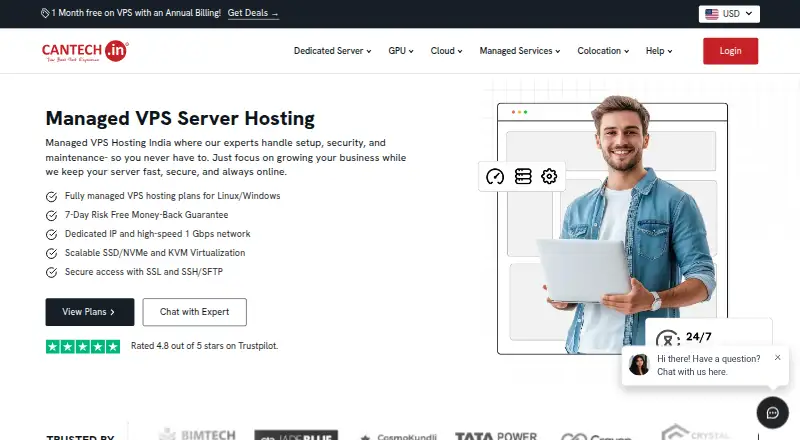Expand the Managed Services menu
The image size is (800, 440).
pyautogui.click(x=519, y=51)
